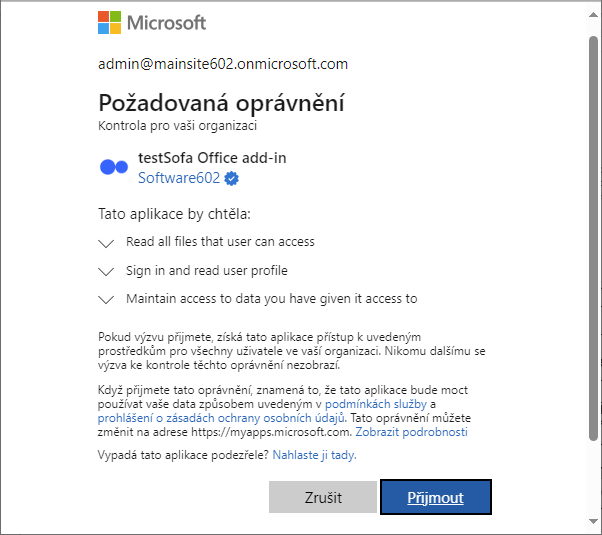Viewport: 602px width, 535px height.
Task: Click the 'testSofa Office add-in' name
Action: 212,158
